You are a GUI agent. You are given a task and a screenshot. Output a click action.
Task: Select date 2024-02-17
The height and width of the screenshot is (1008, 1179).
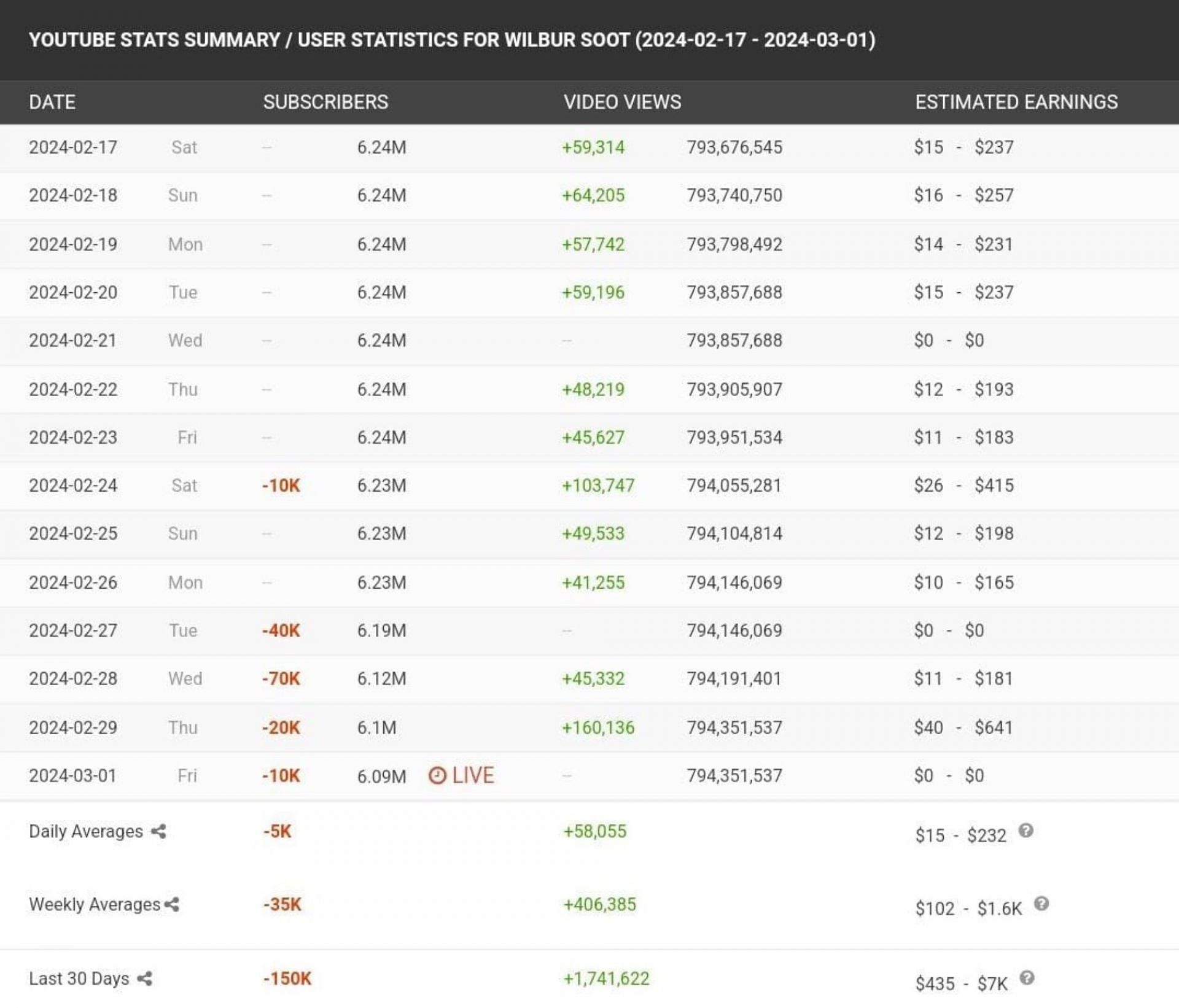click(73, 147)
